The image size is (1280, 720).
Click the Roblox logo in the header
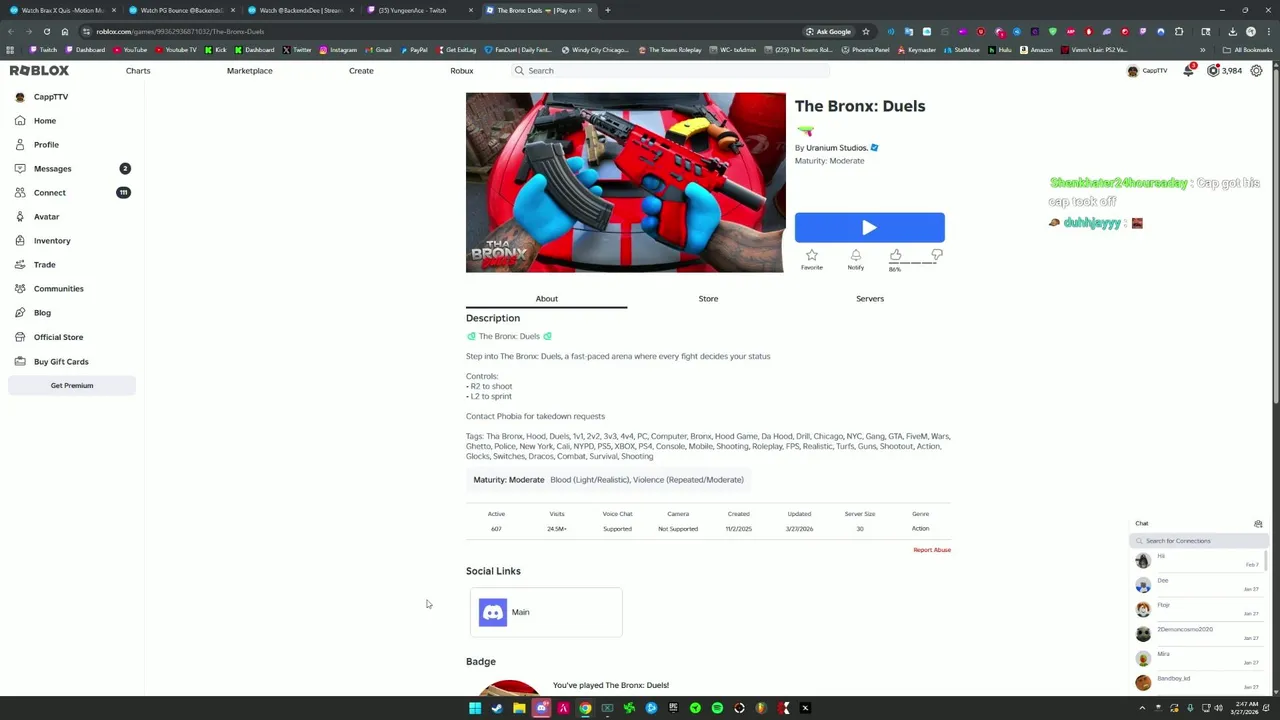(x=39, y=71)
